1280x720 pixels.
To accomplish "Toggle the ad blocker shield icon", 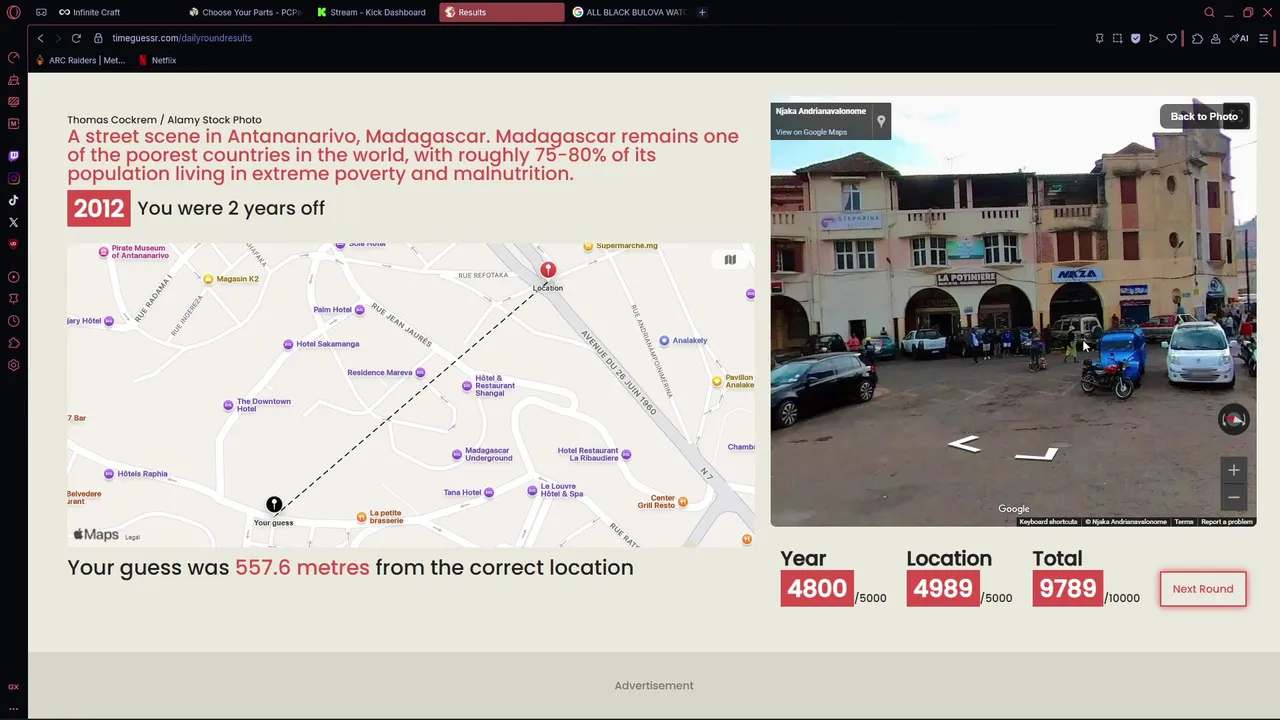I will pos(1135,38).
